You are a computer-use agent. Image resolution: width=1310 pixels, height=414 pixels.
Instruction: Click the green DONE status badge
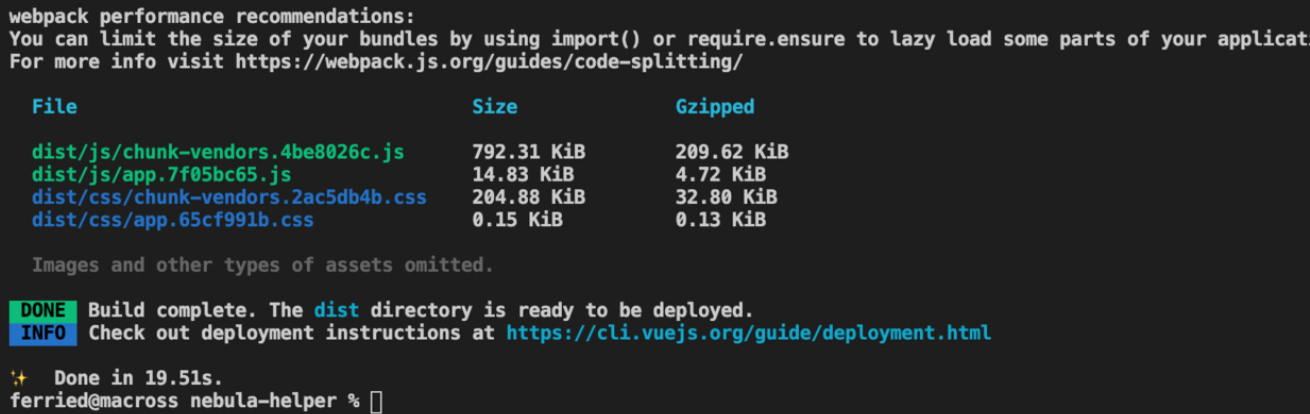point(42,310)
